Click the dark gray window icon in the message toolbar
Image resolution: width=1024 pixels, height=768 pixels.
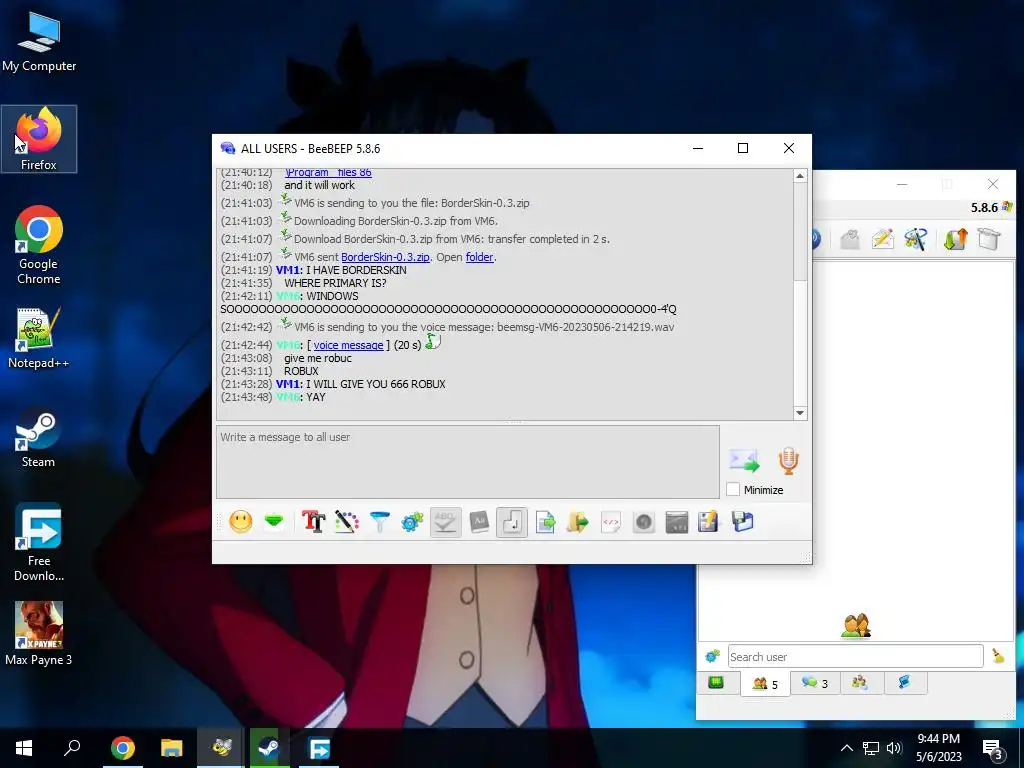click(x=677, y=522)
